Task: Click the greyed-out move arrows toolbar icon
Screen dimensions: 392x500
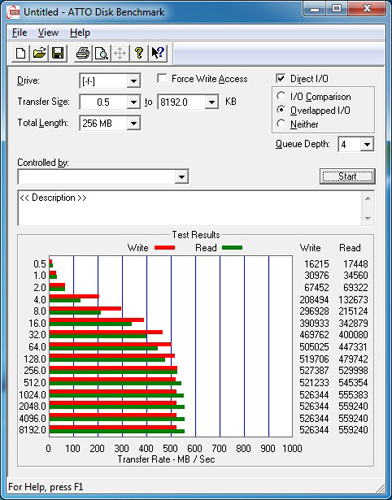Action: tap(120, 53)
